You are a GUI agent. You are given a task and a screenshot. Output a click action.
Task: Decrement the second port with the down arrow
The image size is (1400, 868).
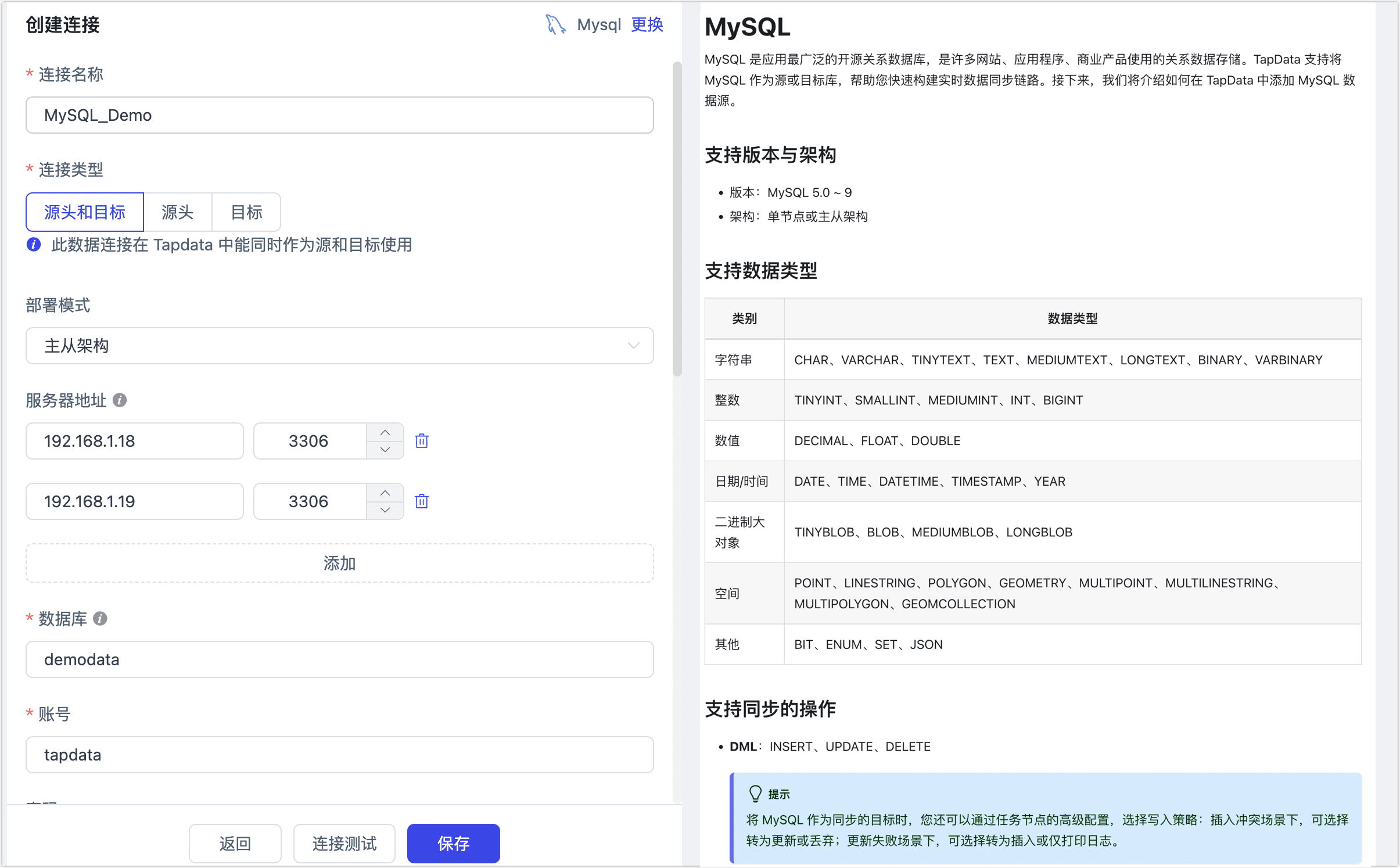(384, 510)
